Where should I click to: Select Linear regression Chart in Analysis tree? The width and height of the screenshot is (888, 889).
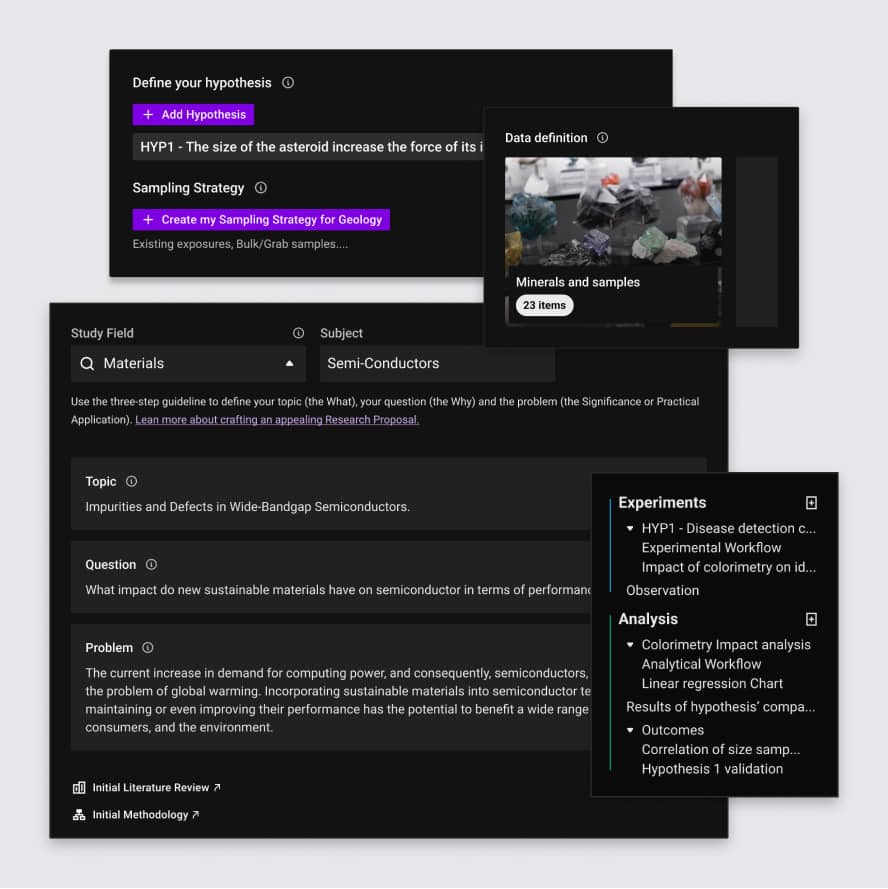[x=712, y=684]
